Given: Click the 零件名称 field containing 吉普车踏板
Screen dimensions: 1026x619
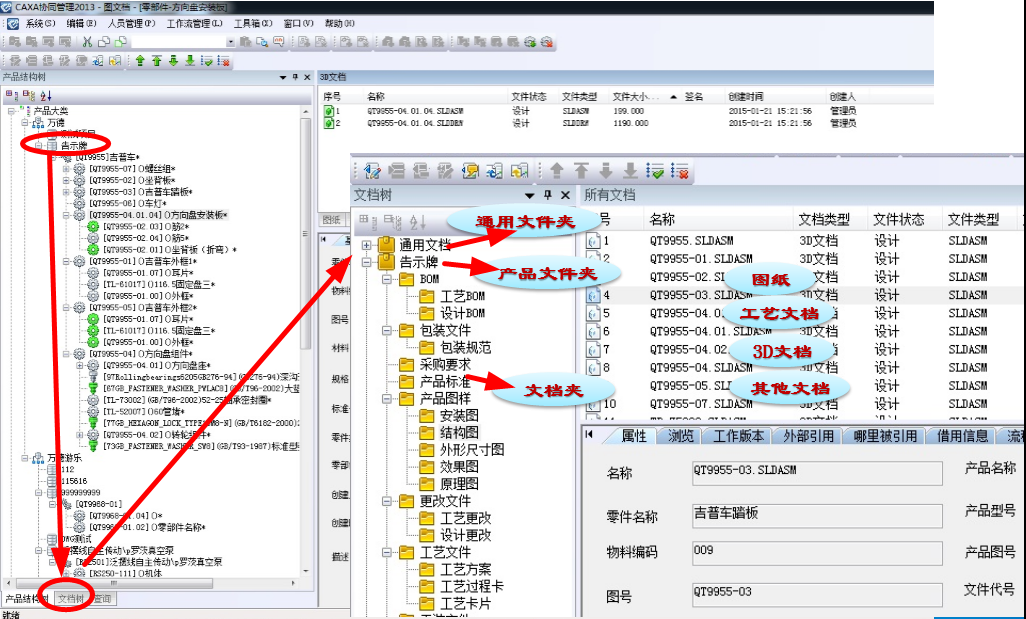Looking at the screenshot, I should pos(817,516).
